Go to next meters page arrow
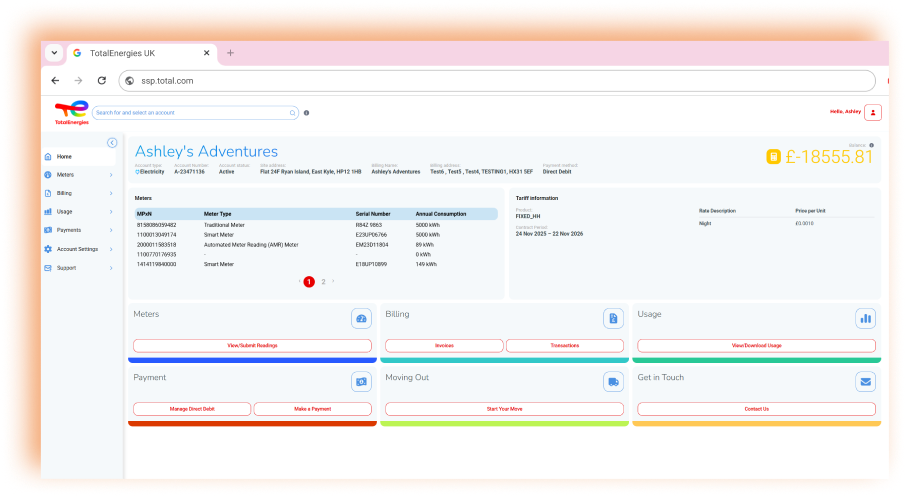Viewport: 906px width, 496px height. pyautogui.click(x=333, y=282)
